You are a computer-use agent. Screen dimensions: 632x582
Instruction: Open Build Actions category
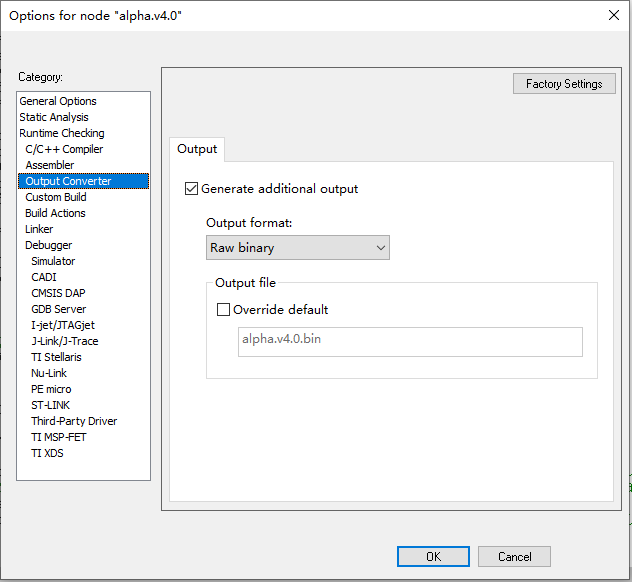click(x=55, y=213)
